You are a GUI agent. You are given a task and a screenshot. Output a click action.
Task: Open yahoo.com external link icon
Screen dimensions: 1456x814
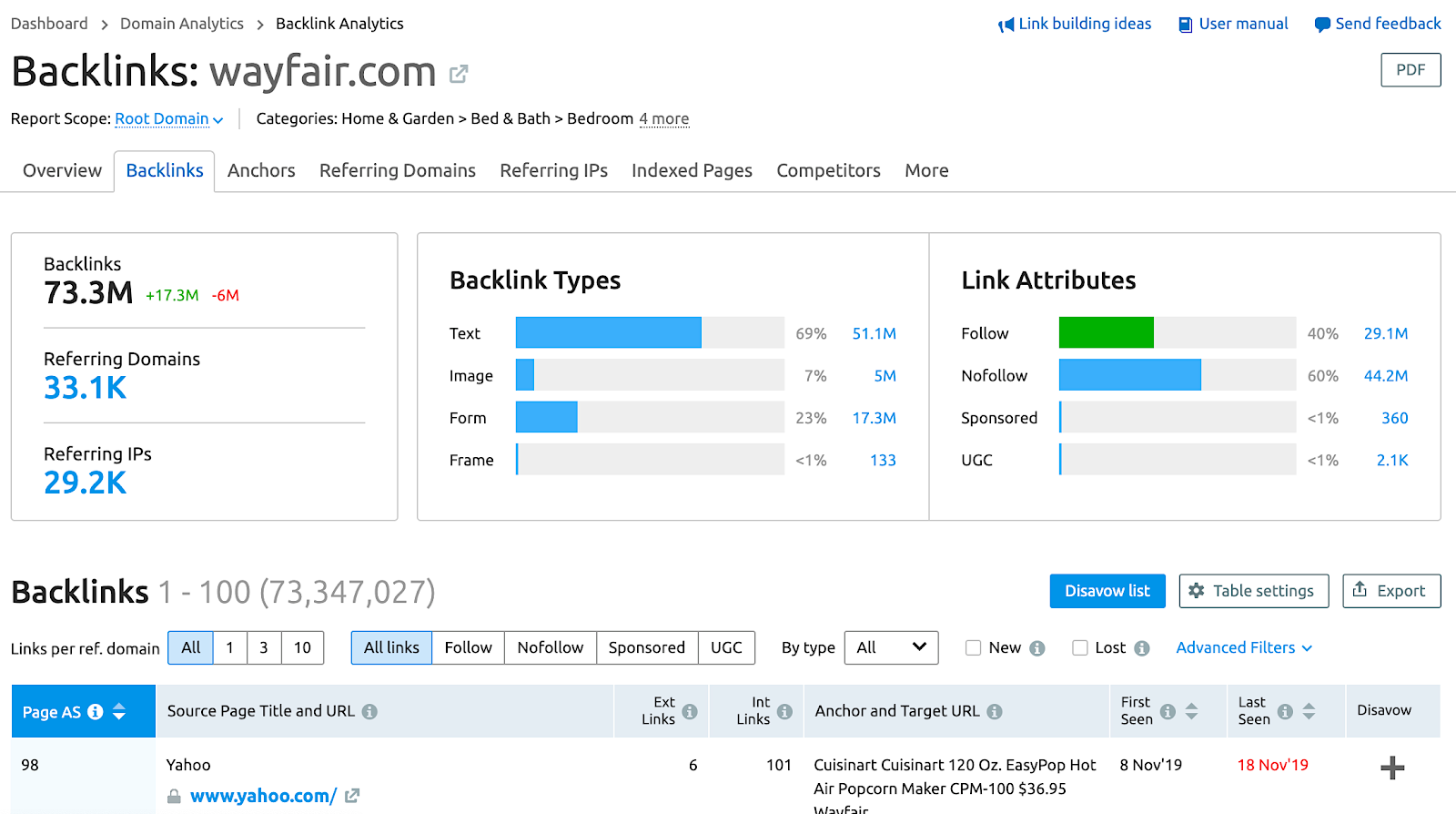pyautogui.click(x=352, y=796)
